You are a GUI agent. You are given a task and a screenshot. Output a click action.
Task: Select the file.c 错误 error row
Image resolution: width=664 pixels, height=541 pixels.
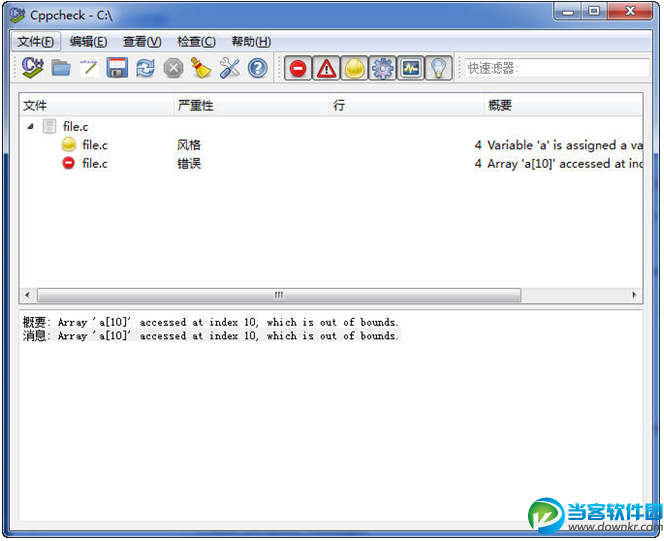tap(331, 163)
